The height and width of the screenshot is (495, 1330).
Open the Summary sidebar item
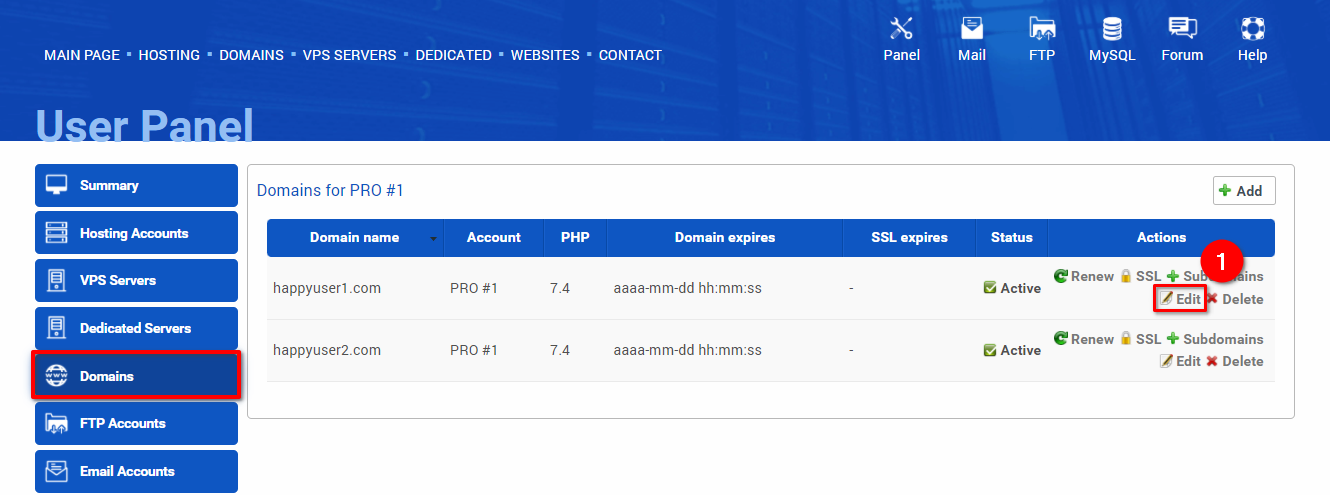click(136, 185)
